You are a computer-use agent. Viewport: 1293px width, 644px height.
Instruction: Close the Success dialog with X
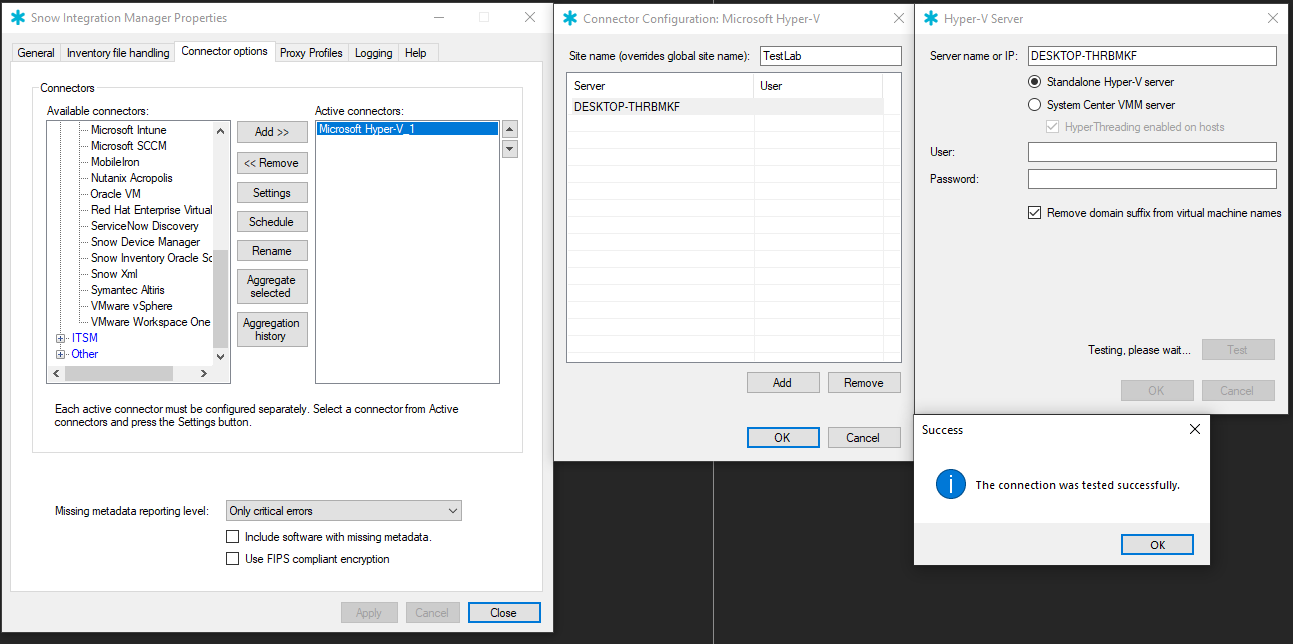(1194, 429)
